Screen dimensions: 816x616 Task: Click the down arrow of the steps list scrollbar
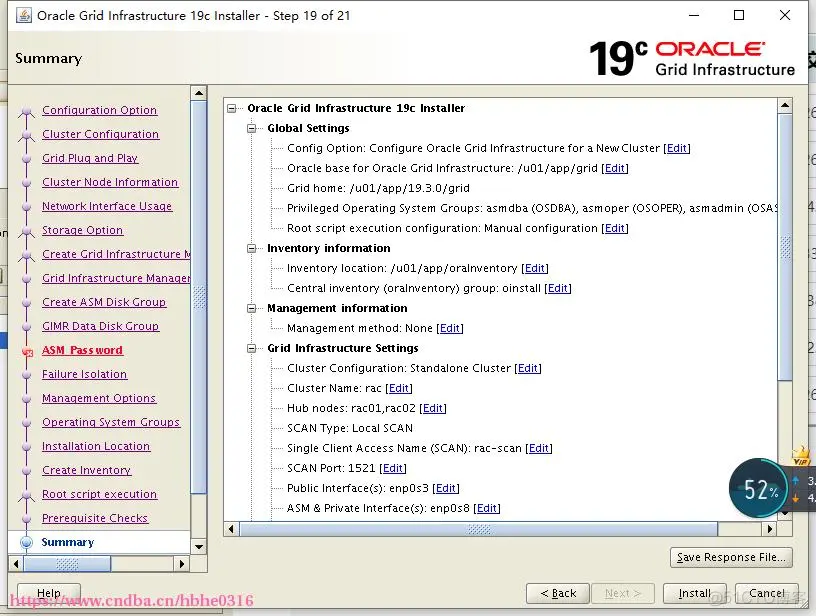[198, 547]
